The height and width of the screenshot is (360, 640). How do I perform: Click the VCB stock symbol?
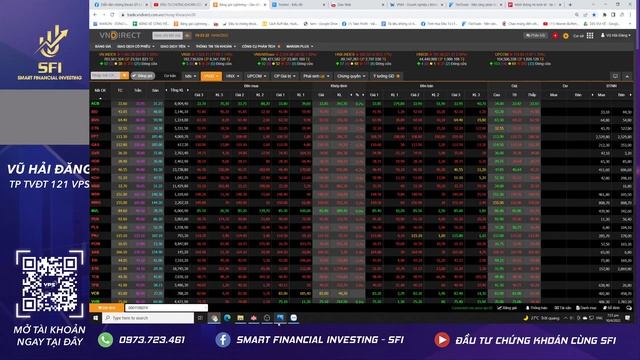(95, 293)
